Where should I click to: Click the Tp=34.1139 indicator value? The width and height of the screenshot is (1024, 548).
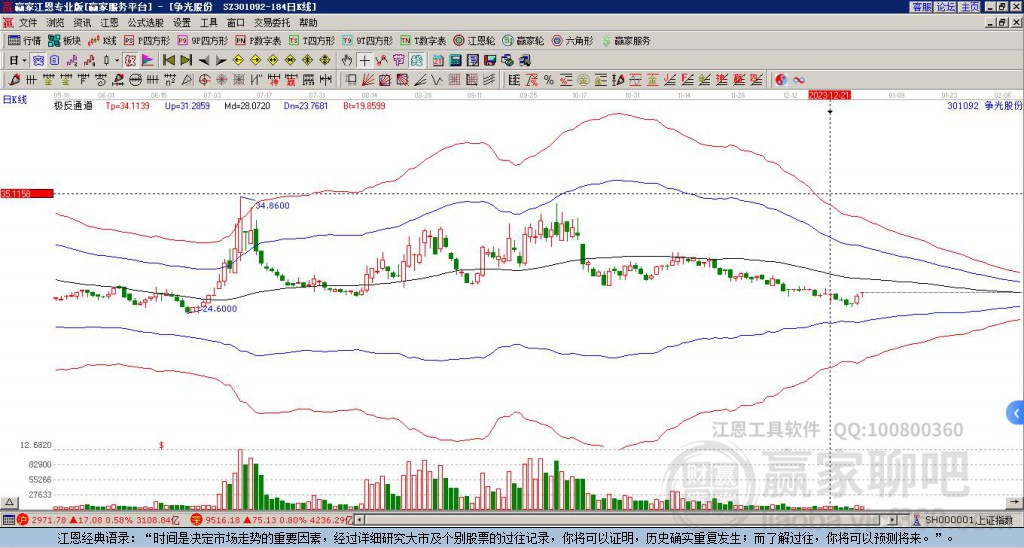pos(127,105)
